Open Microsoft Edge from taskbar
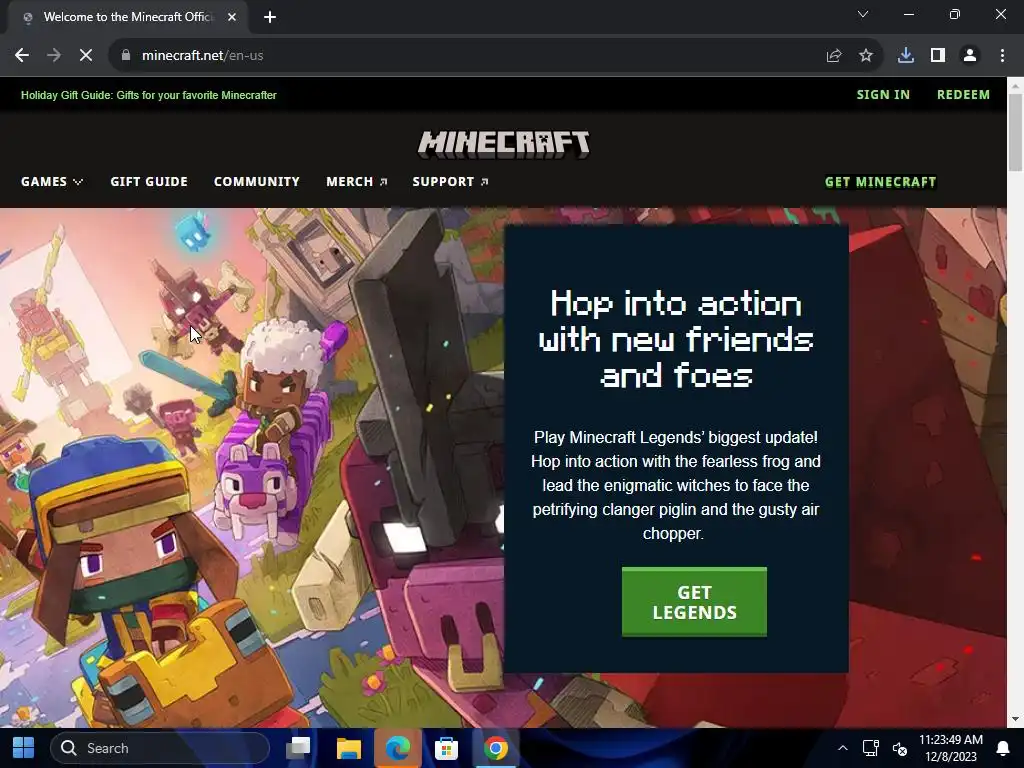 (398, 748)
